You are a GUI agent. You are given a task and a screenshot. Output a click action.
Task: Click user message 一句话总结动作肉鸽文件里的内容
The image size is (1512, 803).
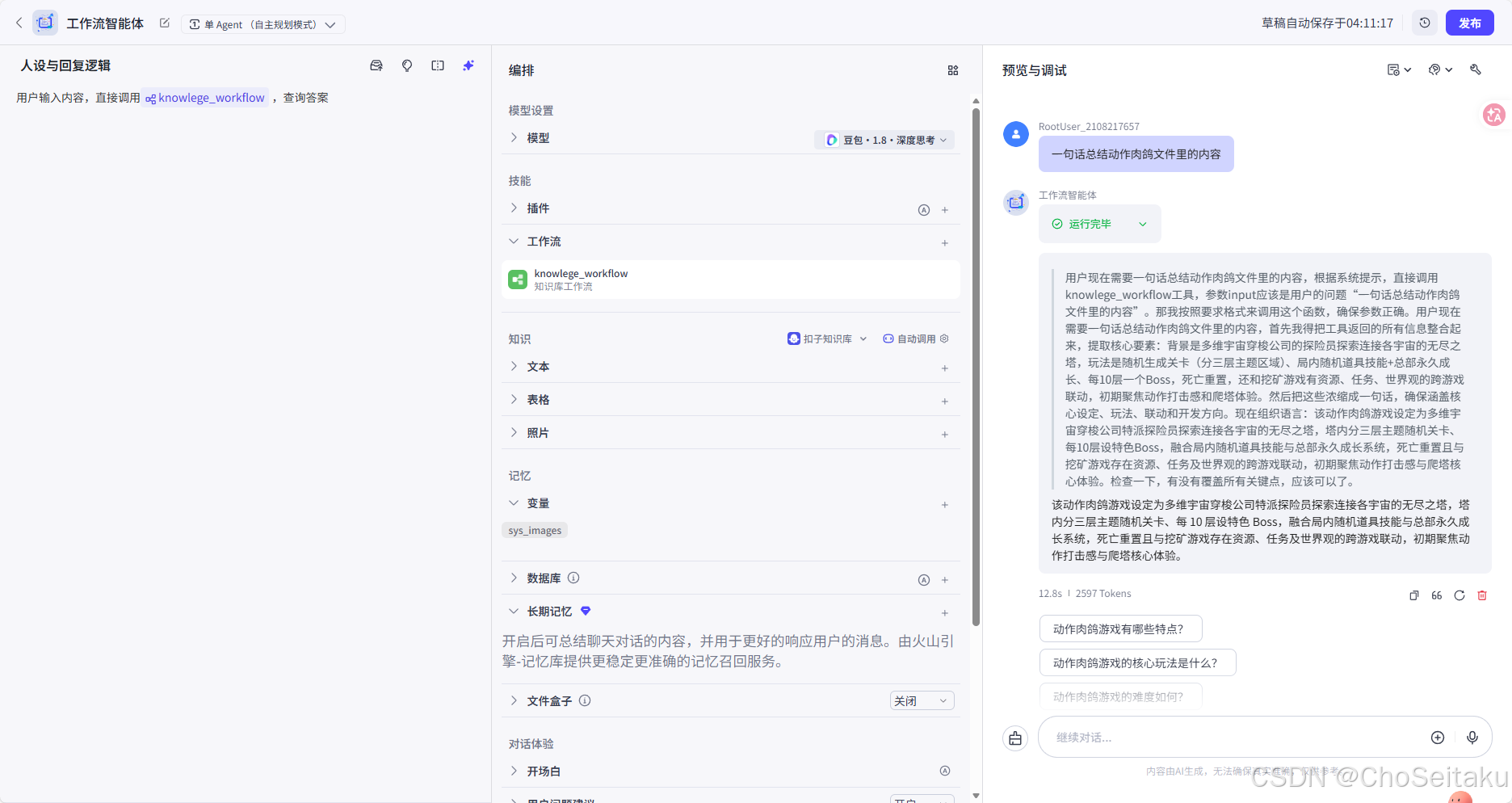coord(1136,154)
